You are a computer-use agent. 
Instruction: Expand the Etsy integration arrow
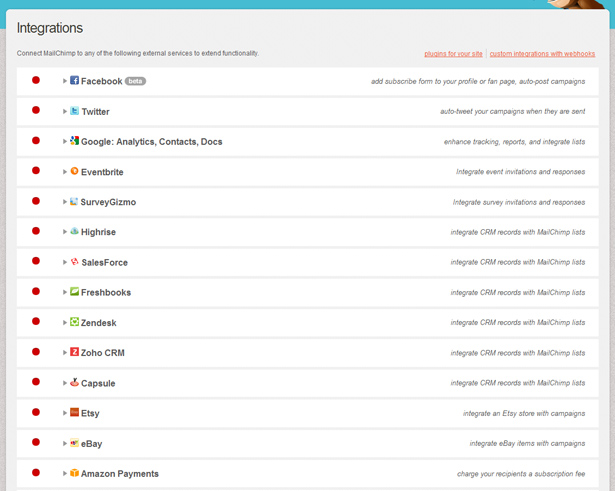[65, 413]
